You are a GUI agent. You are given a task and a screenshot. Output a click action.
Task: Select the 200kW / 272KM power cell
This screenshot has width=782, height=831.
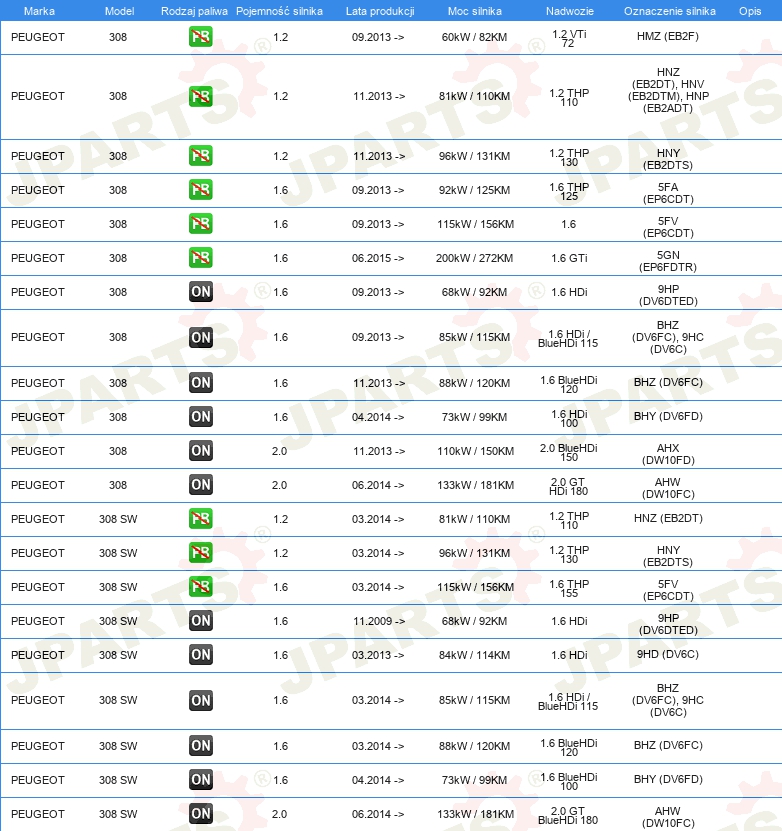(x=474, y=258)
